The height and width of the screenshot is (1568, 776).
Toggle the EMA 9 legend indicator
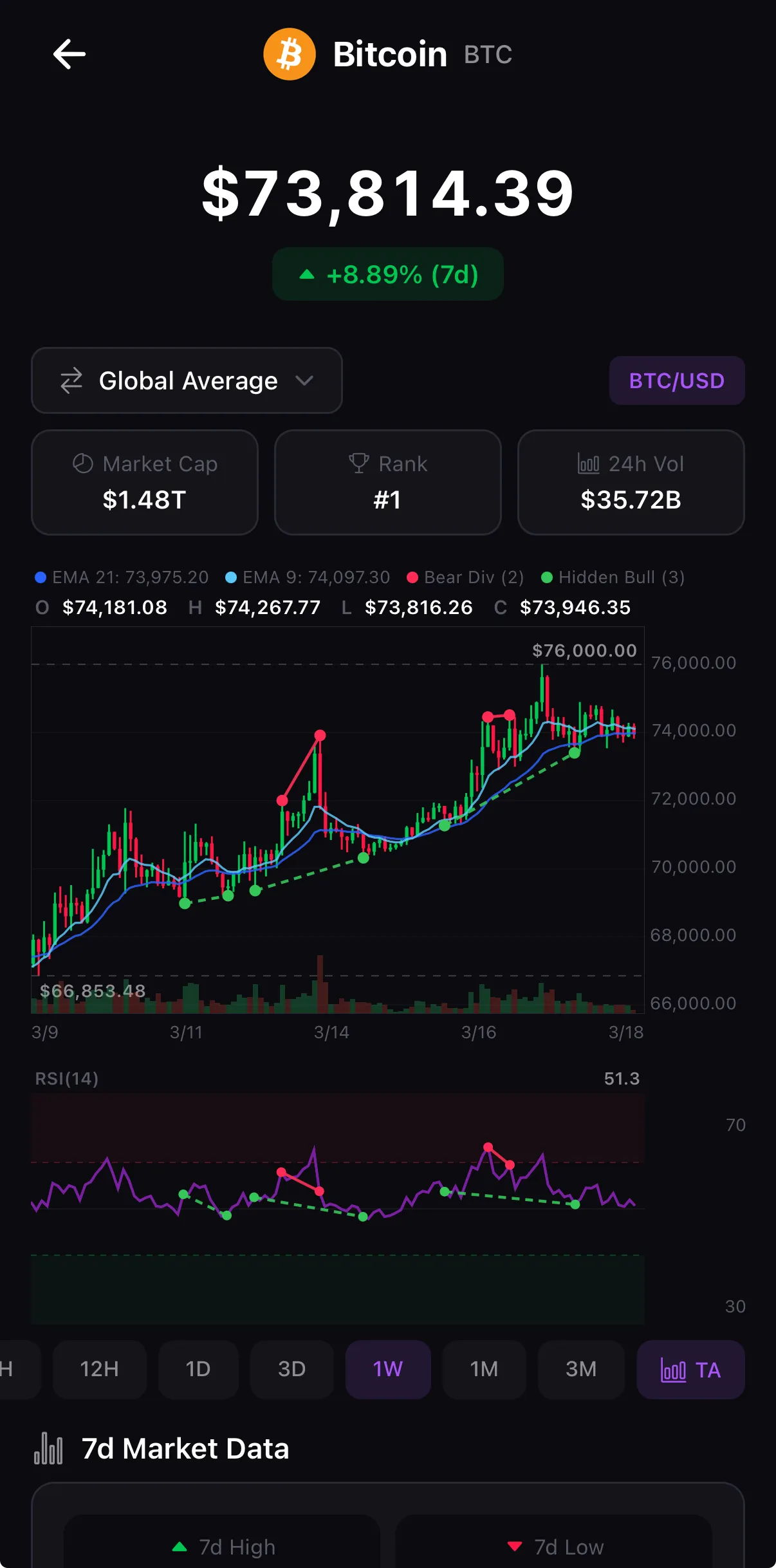[308, 577]
